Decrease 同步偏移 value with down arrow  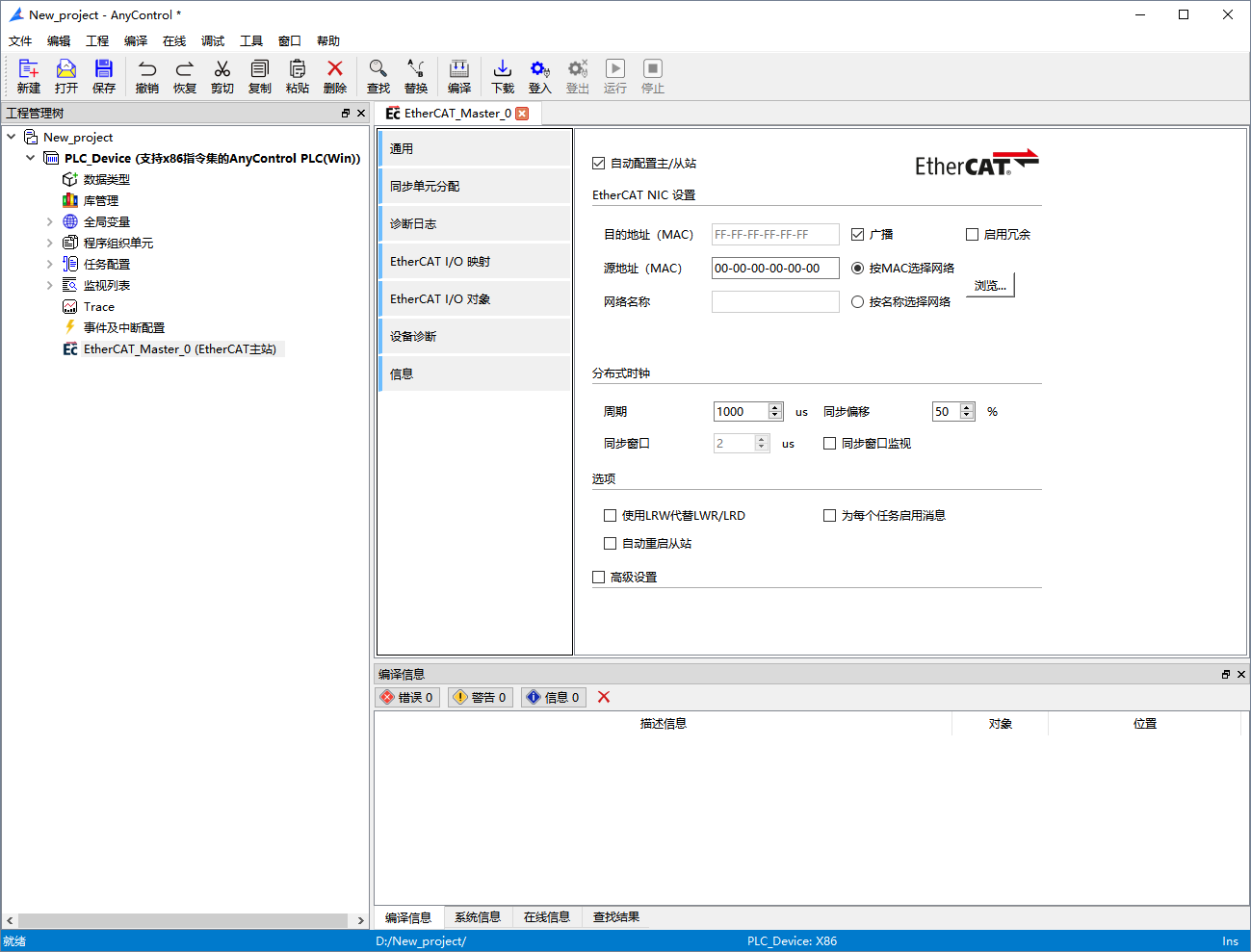coord(967,416)
